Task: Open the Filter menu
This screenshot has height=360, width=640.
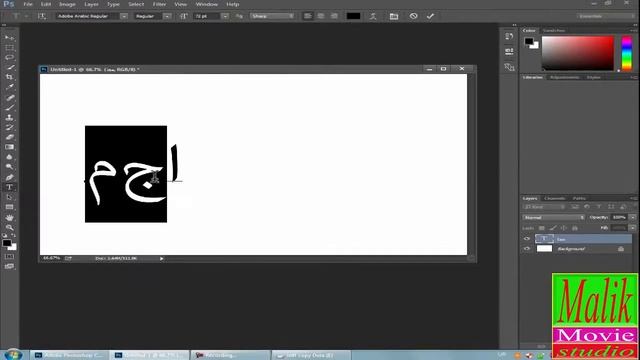Action: (159, 4)
